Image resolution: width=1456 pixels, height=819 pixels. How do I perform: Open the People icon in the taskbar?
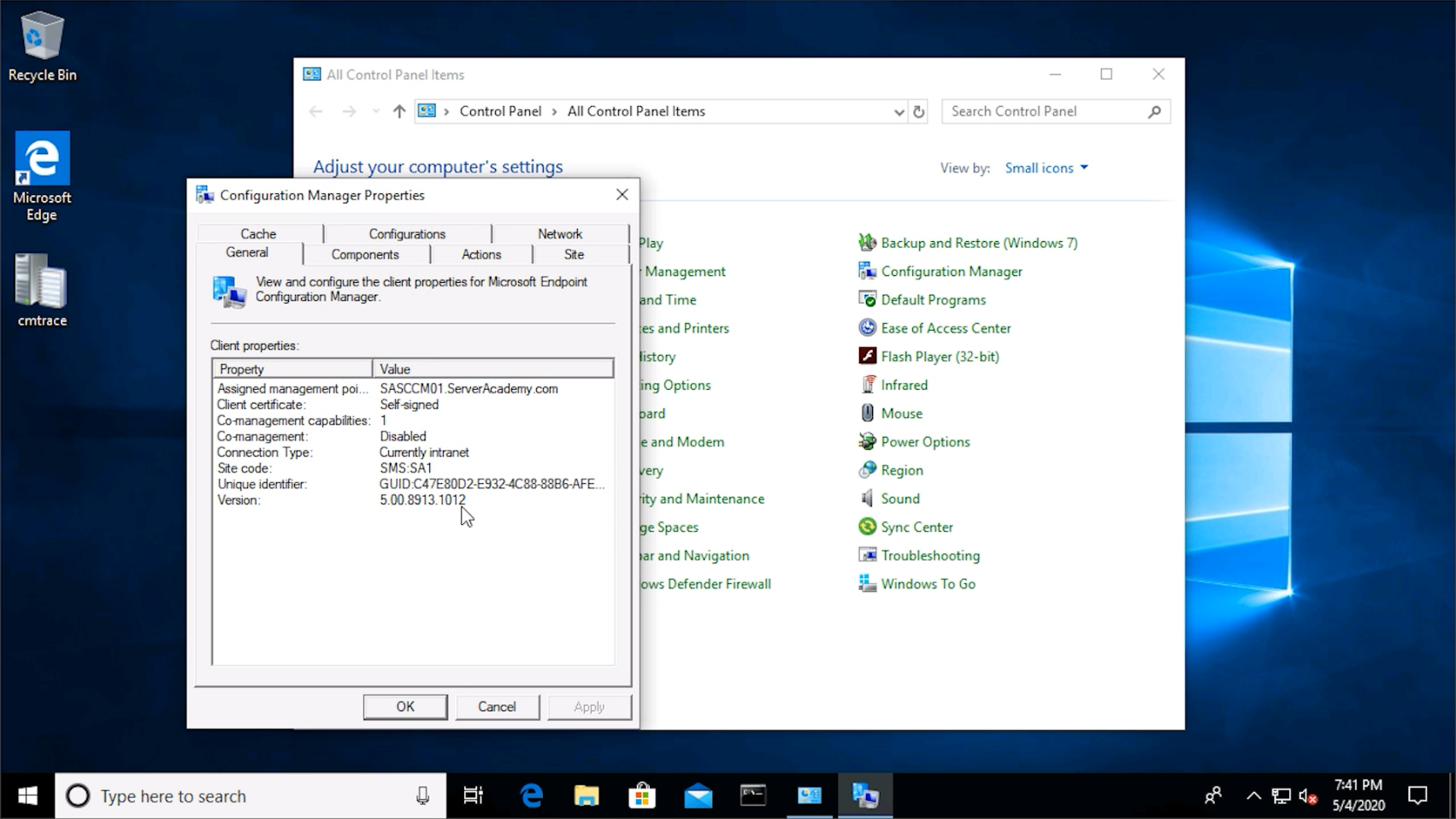(1213, 796)
